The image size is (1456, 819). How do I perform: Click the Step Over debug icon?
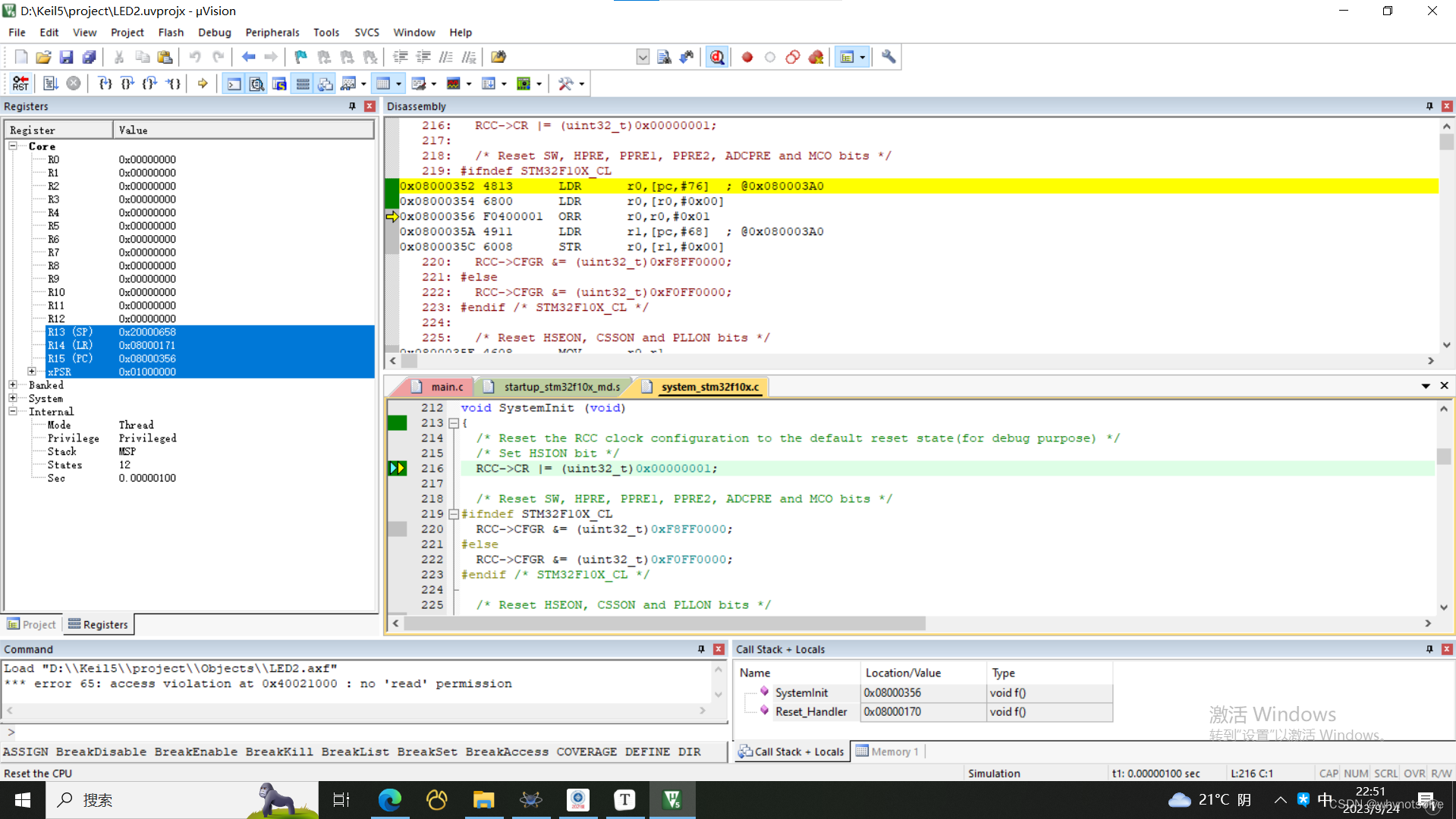(x=127, y=83)
